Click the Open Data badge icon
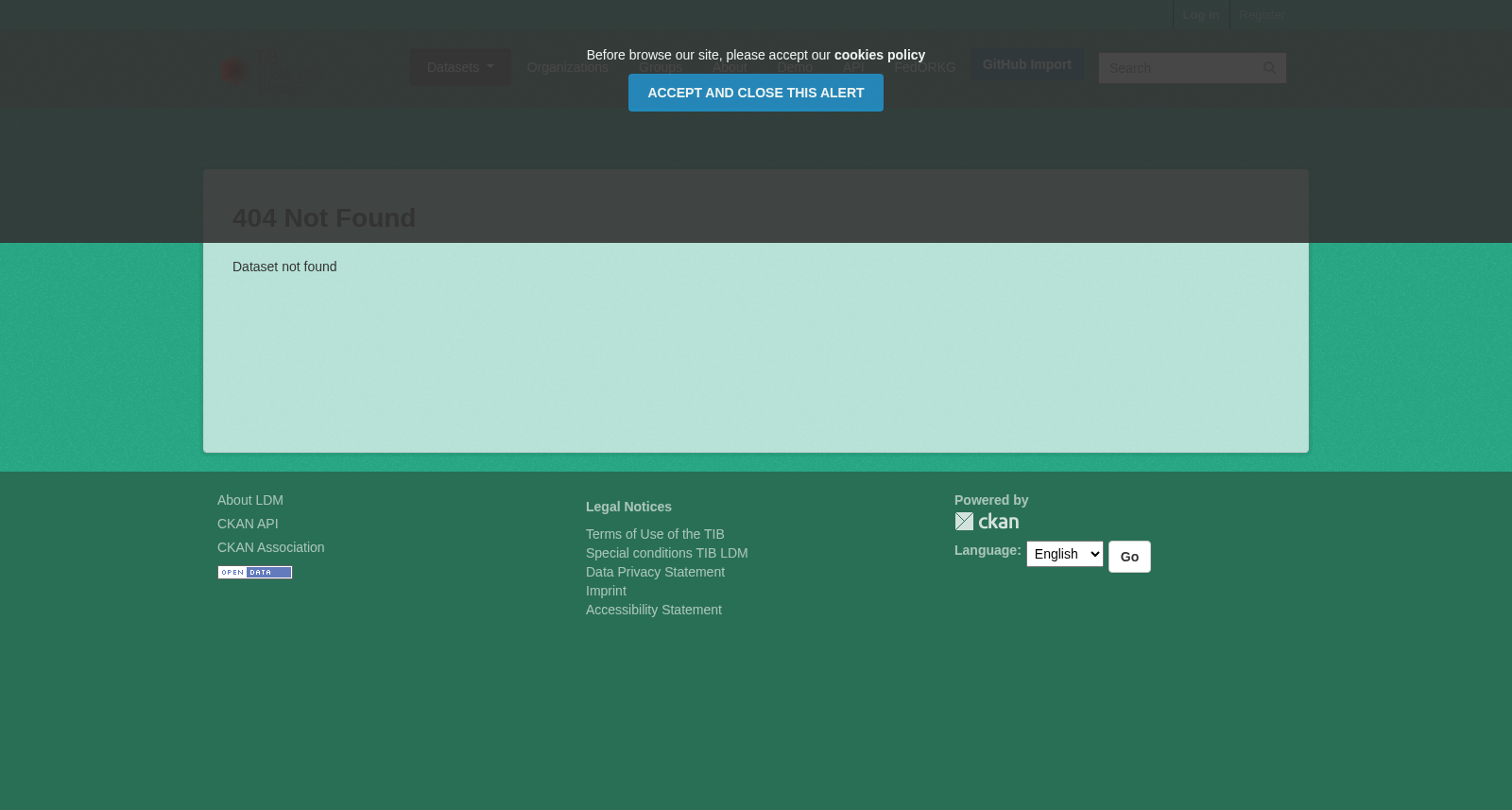Viewport: 1512px width, 810px height. click(255, 572)
